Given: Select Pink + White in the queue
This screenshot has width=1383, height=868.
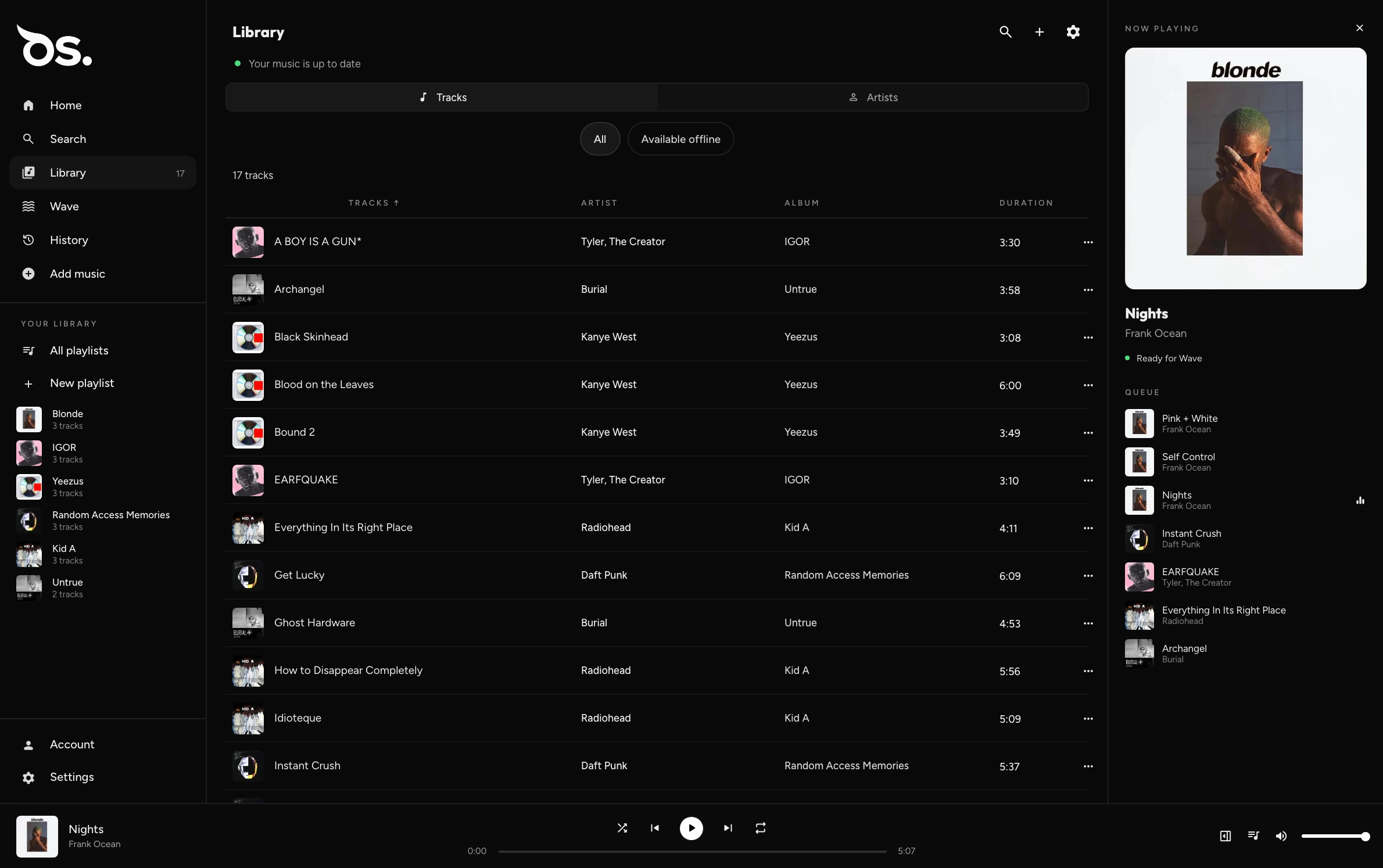Looking at the screenshot, I should click(x=1245, y=424).
